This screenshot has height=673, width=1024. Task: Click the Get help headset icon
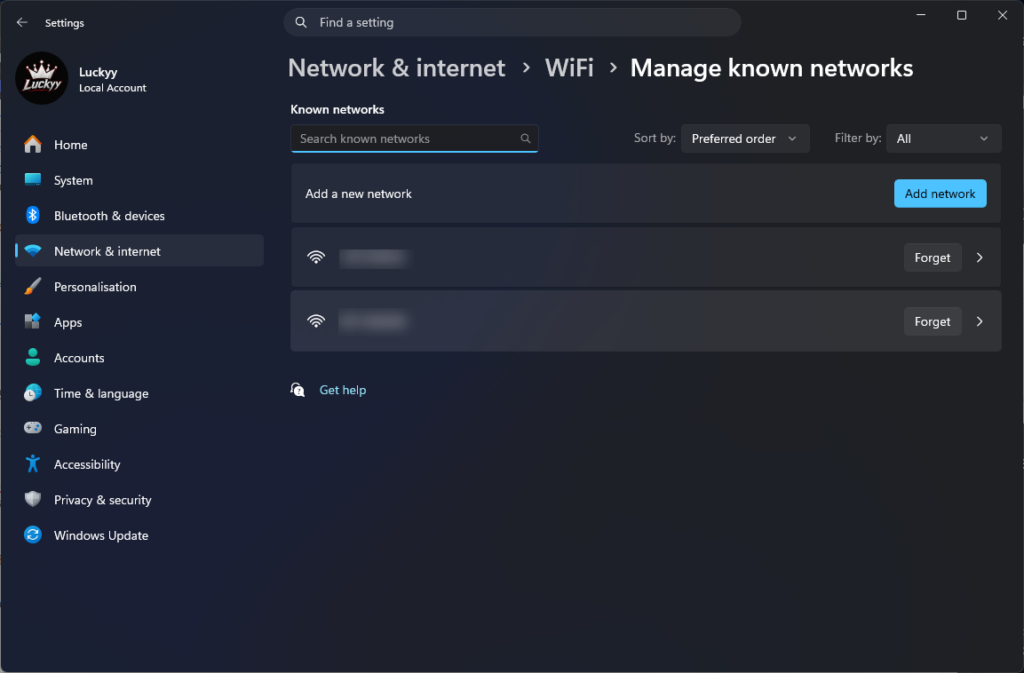(x=298, y=390)
